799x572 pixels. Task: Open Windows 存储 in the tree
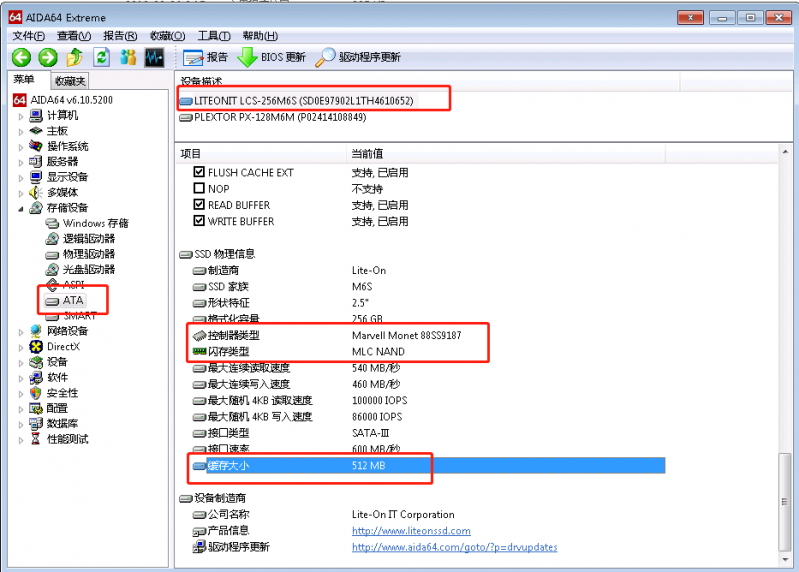click(87, 223)
